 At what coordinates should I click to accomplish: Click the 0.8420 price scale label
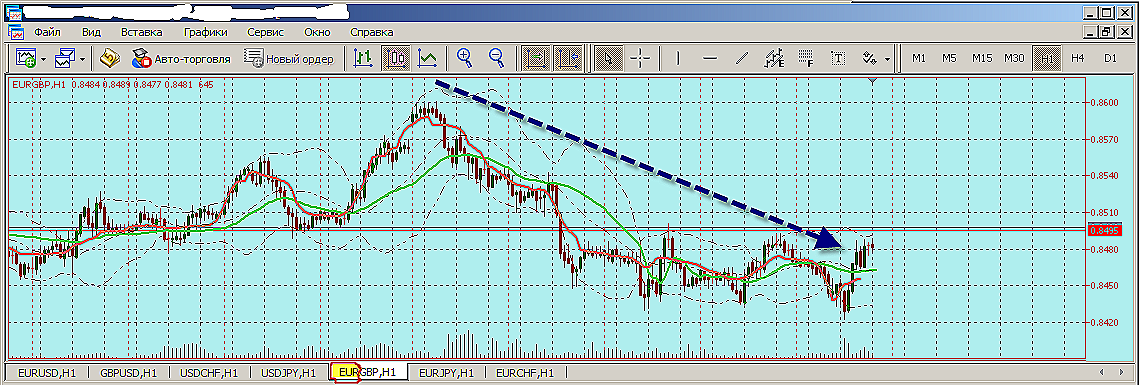pos(1104,322)
